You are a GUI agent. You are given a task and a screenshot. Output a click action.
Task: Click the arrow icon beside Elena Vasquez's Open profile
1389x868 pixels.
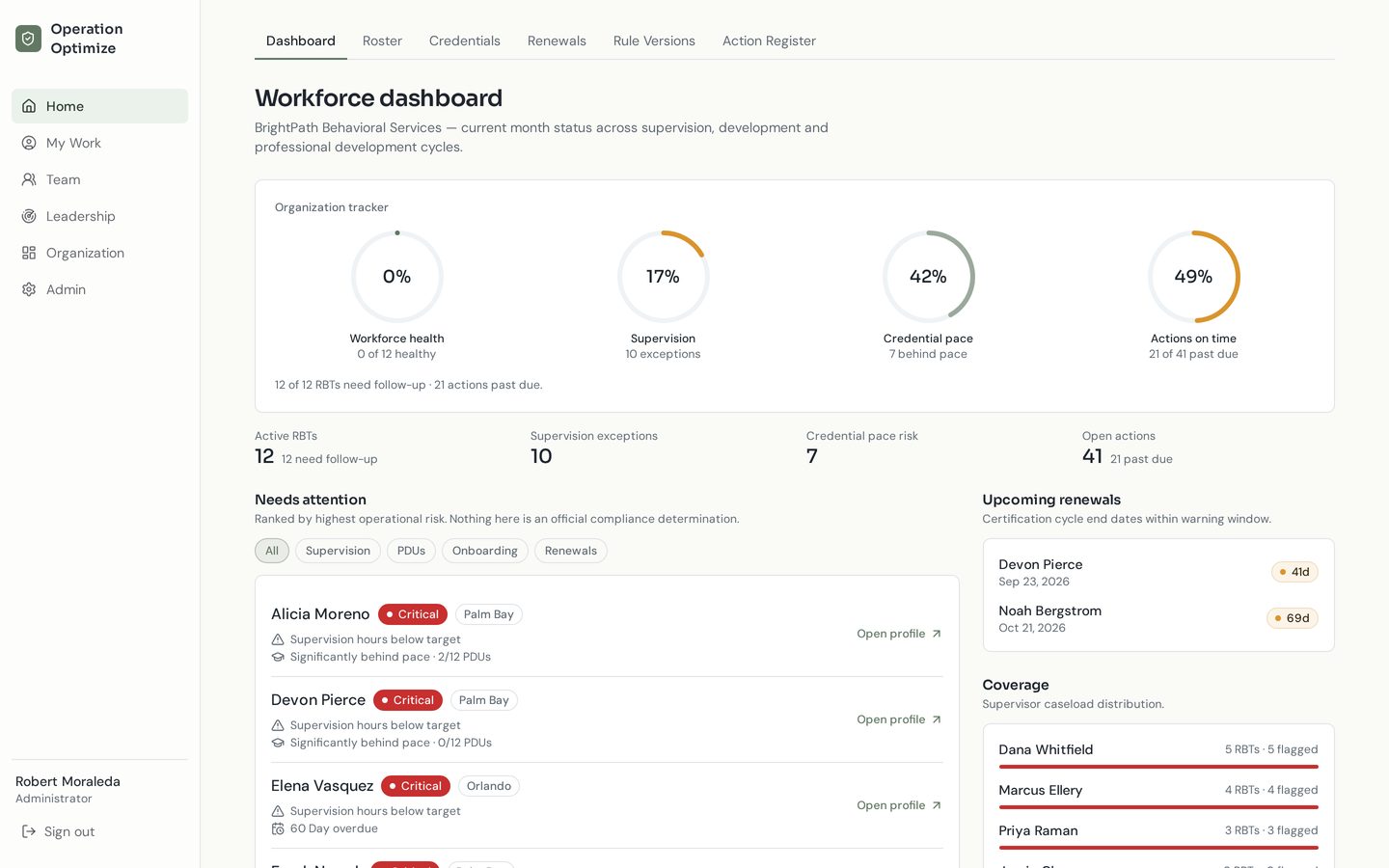pos(937,805)
